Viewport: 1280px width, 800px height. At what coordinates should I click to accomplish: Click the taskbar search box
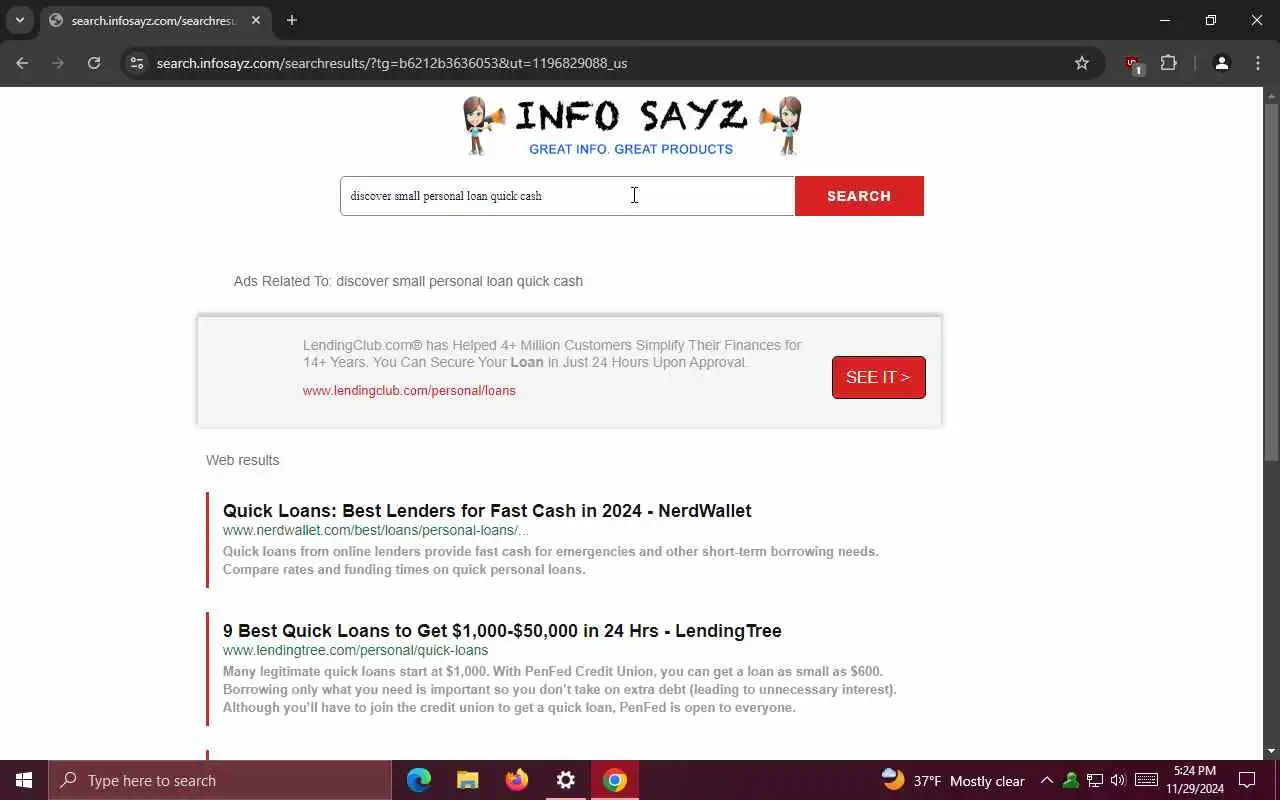(x=220, y=780)
